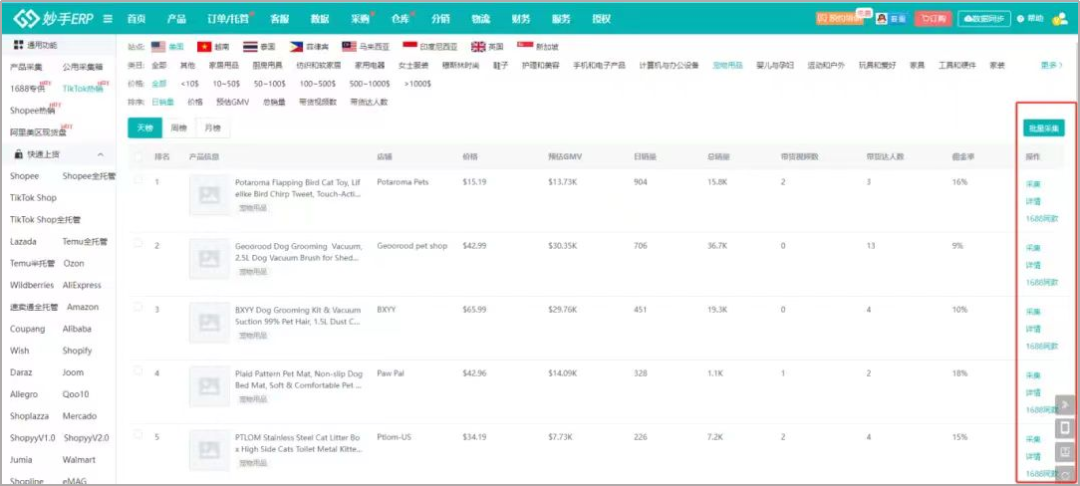Open the BXYY Dog Grooming Kit thumbnail
This screenshot has width=1080, height=486.
tap(209, 323)
